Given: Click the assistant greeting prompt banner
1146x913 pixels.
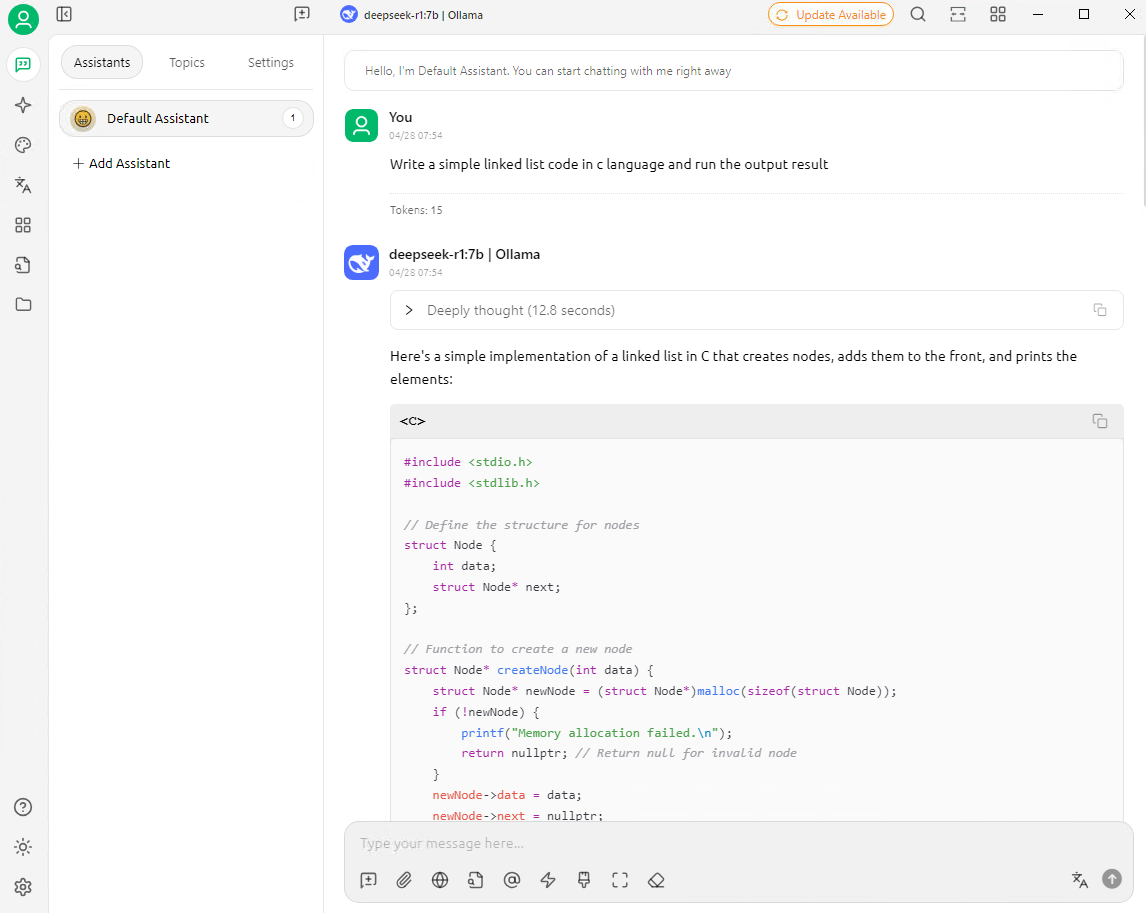Looking at the screenshot, I should click(734, 71).
